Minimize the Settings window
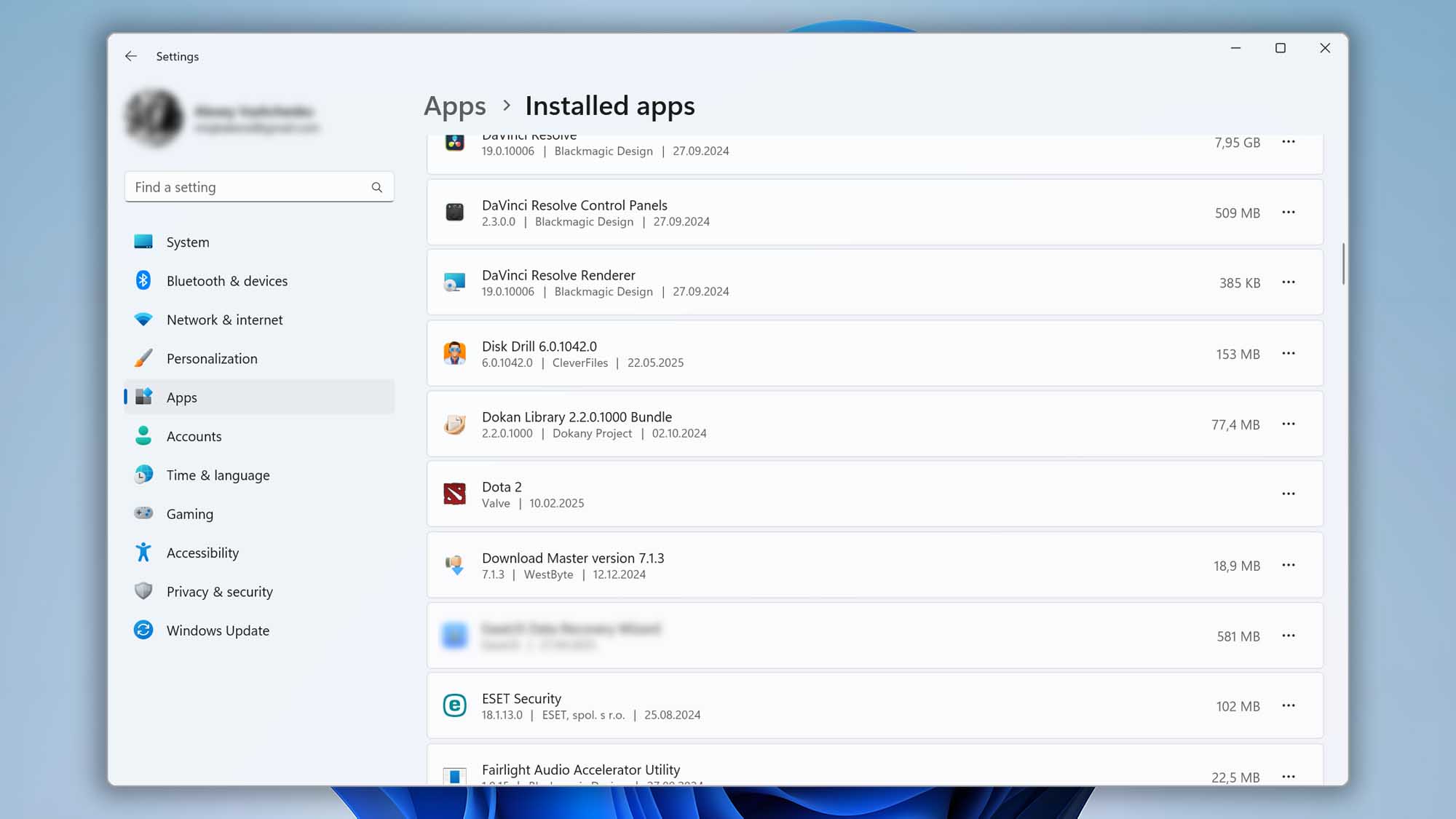1456x819 pixels. [1235, 48]
